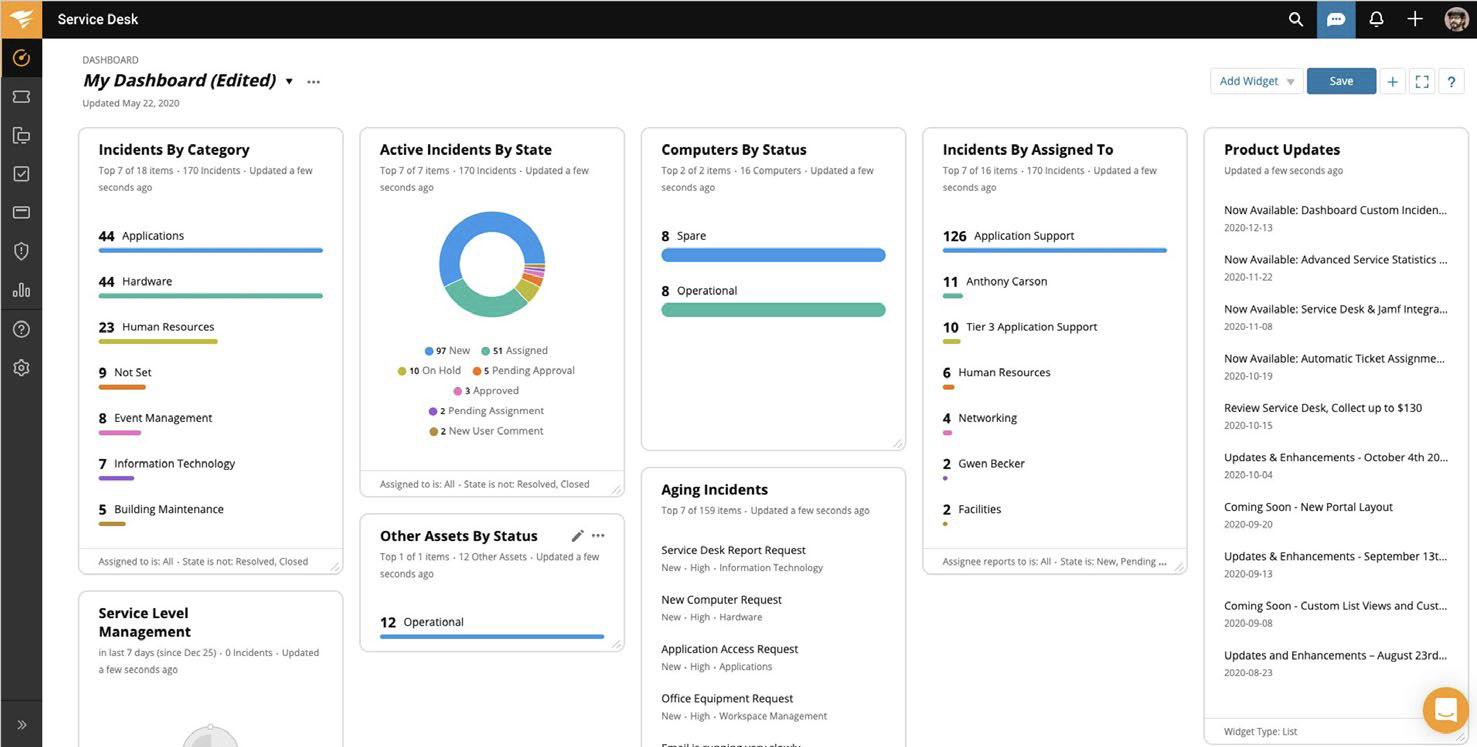Open the Service Desk Report Request incident

pyautogui.click(x=733, y=550)
